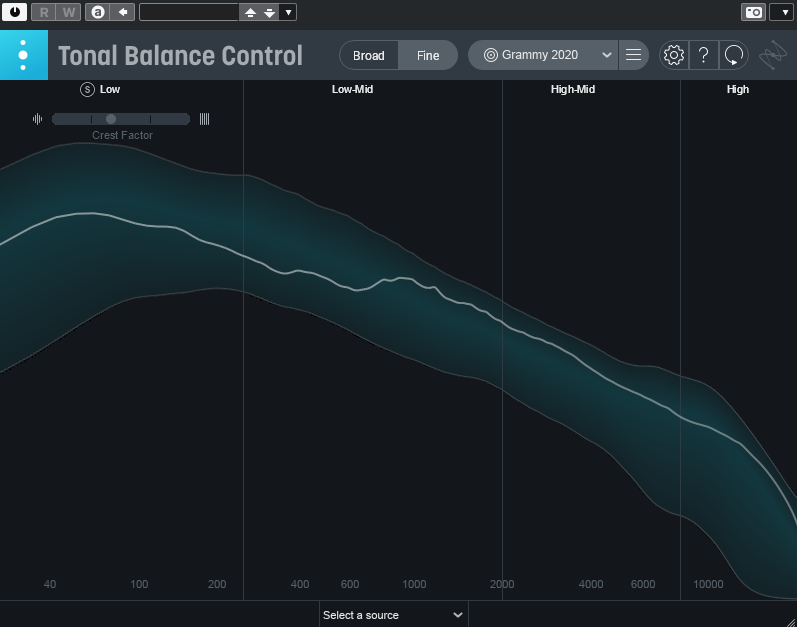Click the 400 Hz frequency label

[x=300, y=584]
